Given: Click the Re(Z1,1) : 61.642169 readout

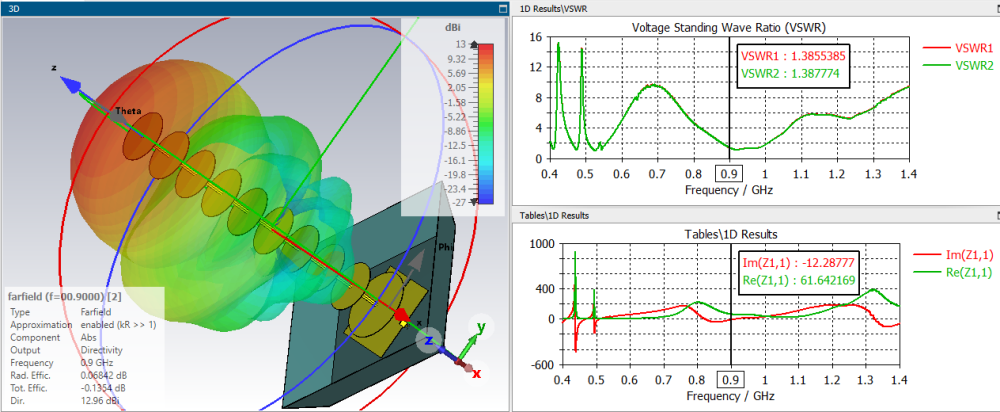Looking at the screenshot, I should coord(797,280).
